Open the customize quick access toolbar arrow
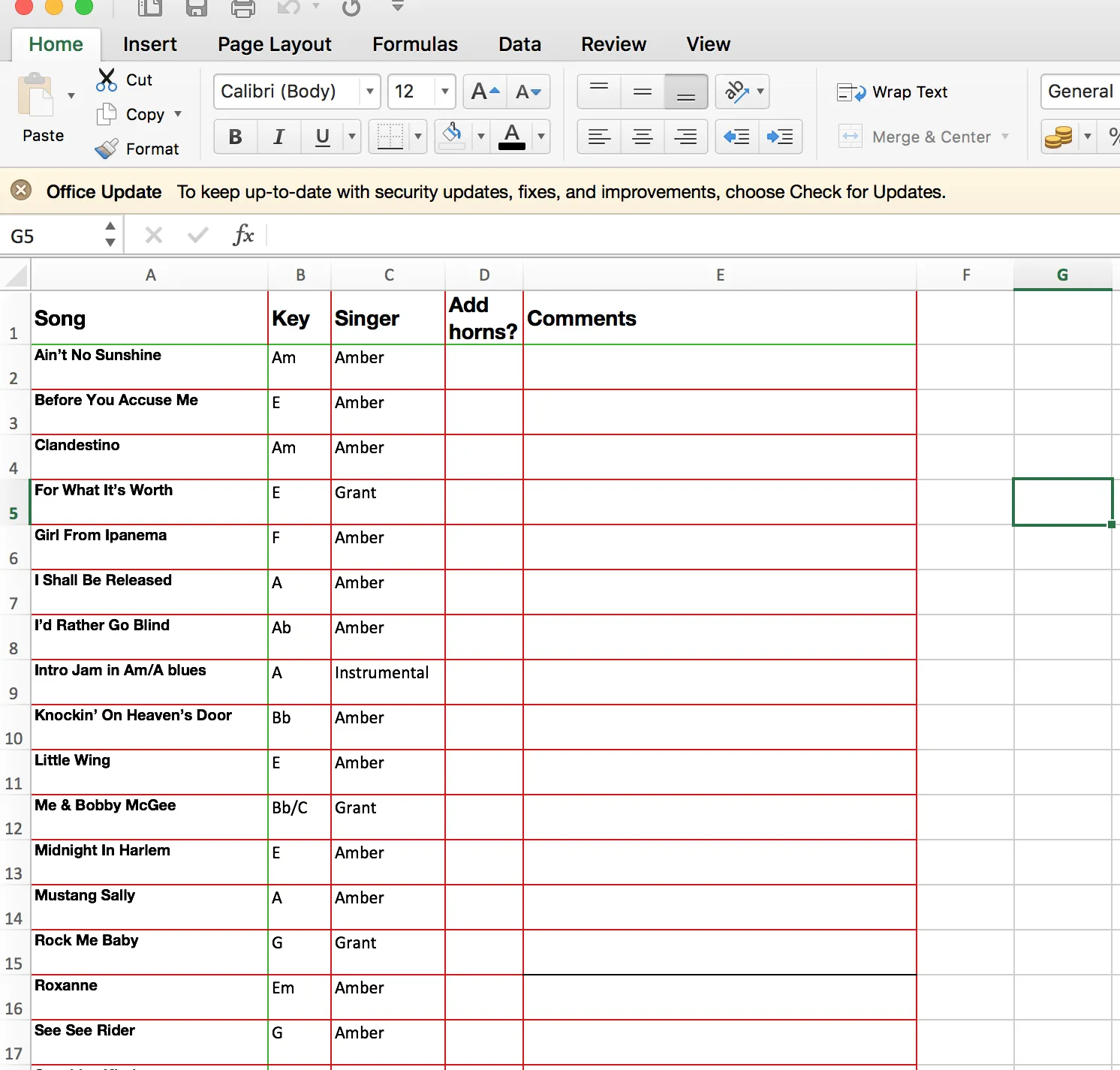 pyautogui.click(x=398, y=6)
